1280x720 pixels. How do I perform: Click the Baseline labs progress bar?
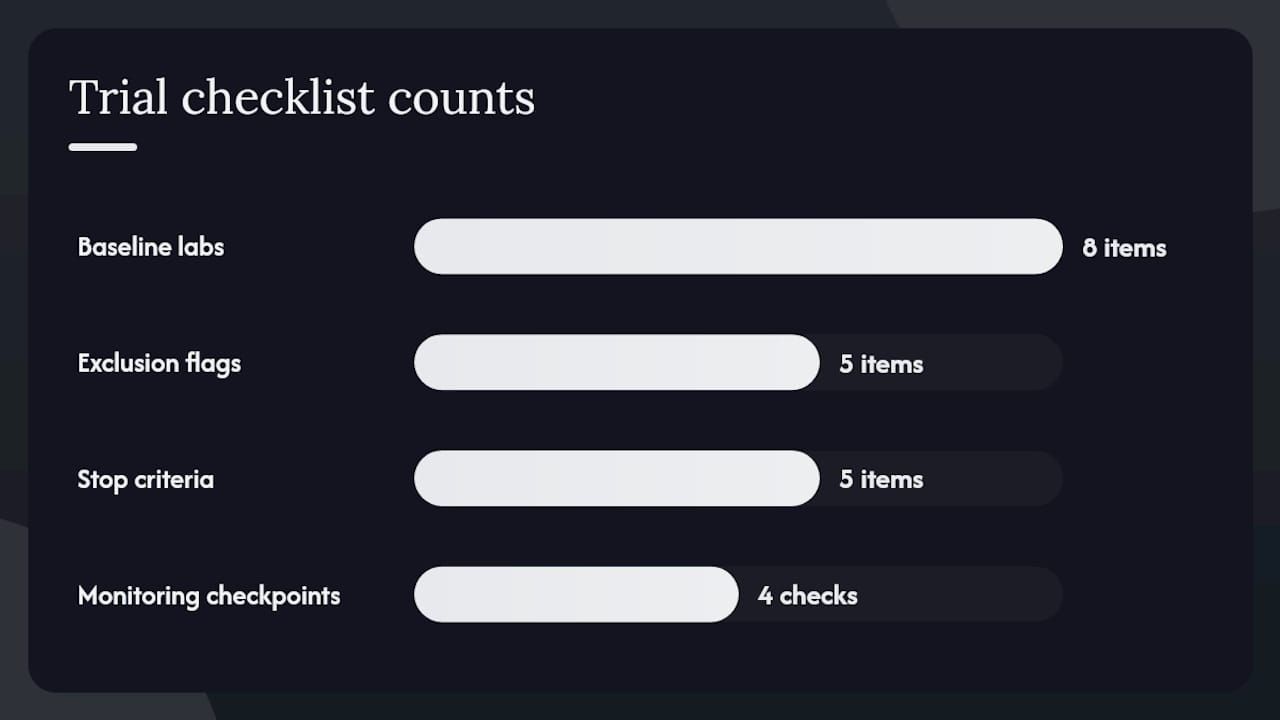coord(738,246)
